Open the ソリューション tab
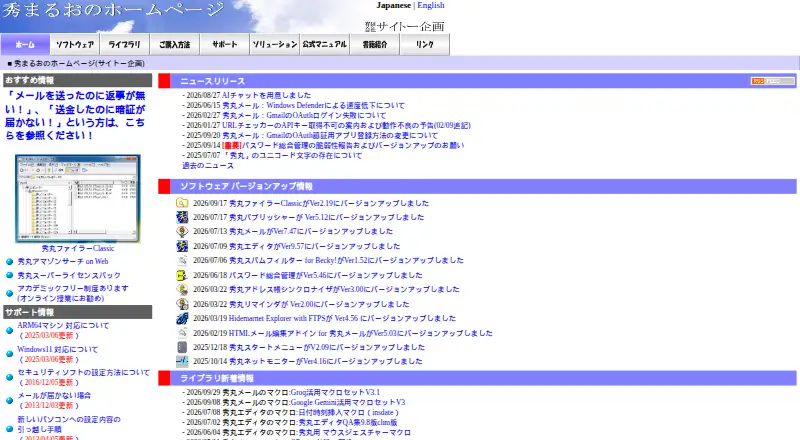Viewport: 800px width, 440px height. pos(274,44)
